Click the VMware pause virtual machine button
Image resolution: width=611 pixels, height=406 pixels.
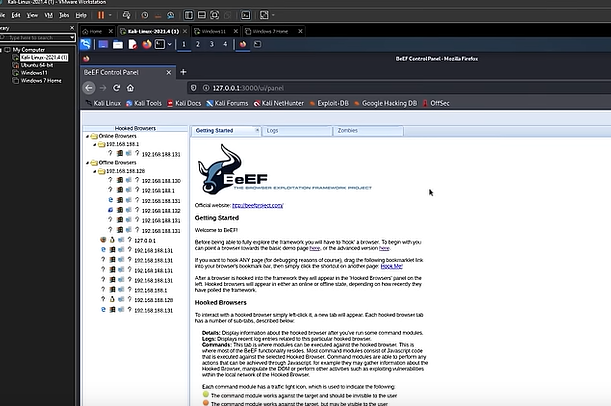pyautogui.click(x=101, y=16)
